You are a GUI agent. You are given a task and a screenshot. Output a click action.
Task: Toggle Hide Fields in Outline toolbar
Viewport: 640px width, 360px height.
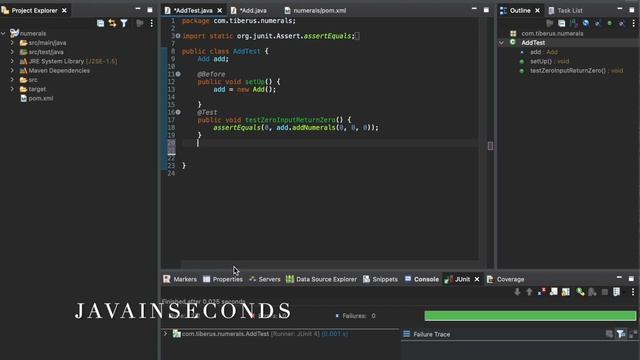pyautogui.click(x=586, y=23)
